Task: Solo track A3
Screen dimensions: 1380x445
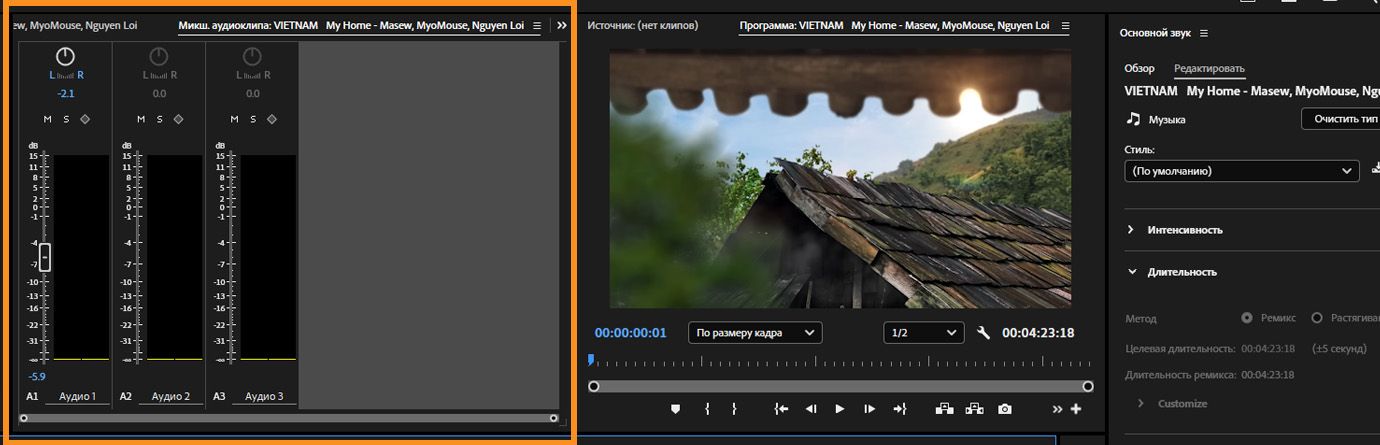Action: point(252,119)
